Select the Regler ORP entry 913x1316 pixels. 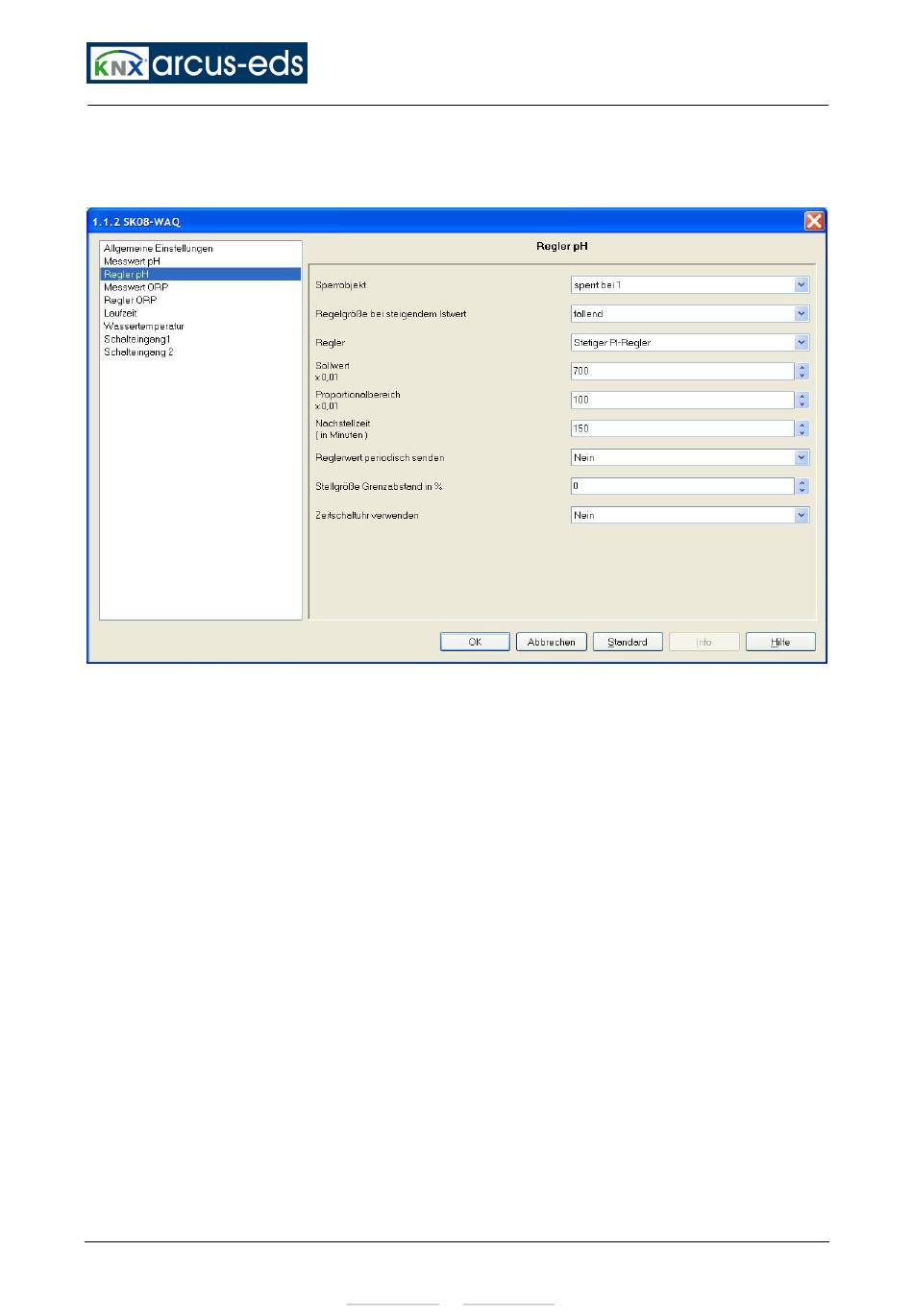tap(131, 300)
